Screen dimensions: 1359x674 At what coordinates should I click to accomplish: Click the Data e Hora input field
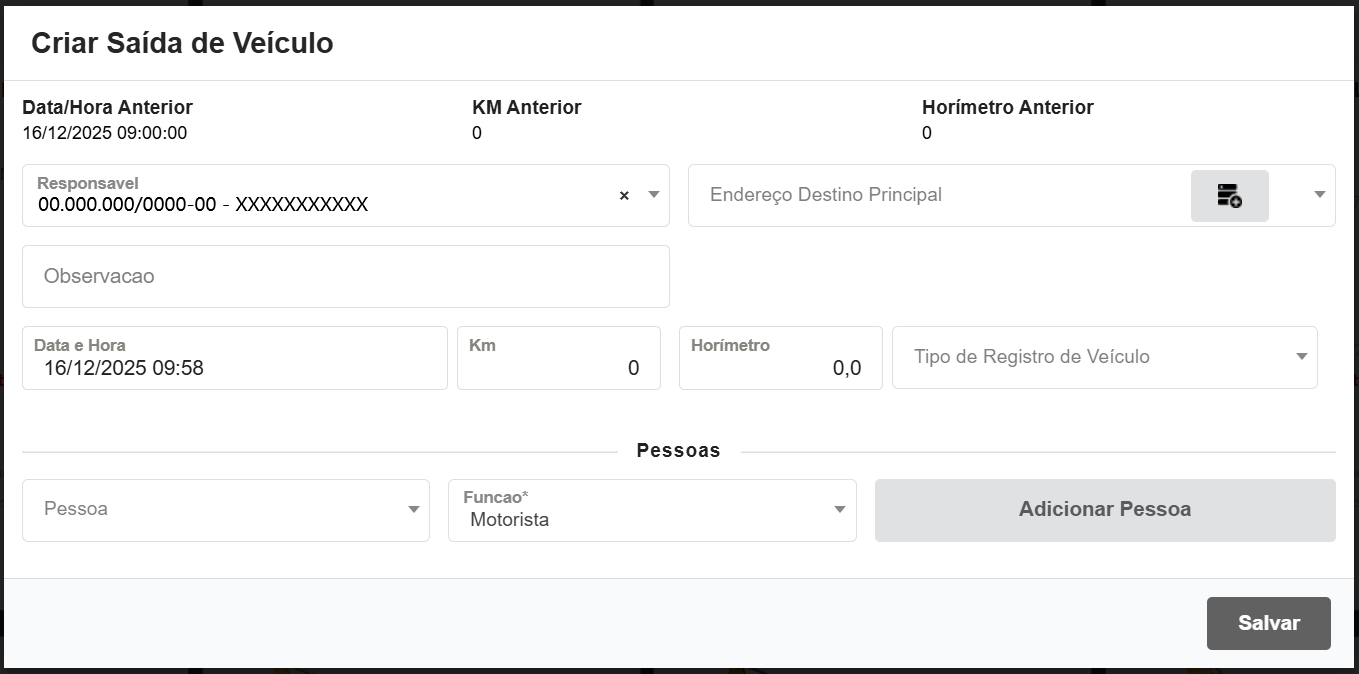pyautogui.click(x=234, y=367)
